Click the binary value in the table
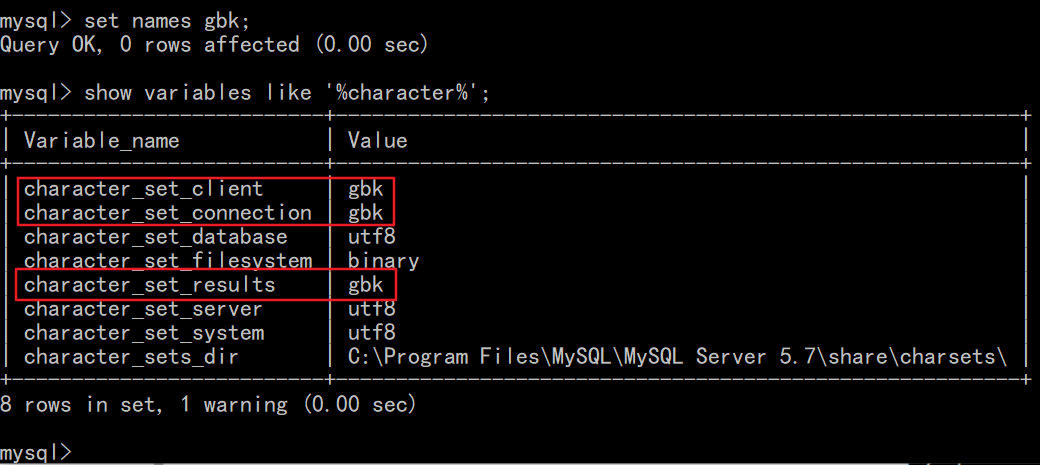The width and height of the screenshot is (1040, 465). point(383,261)
